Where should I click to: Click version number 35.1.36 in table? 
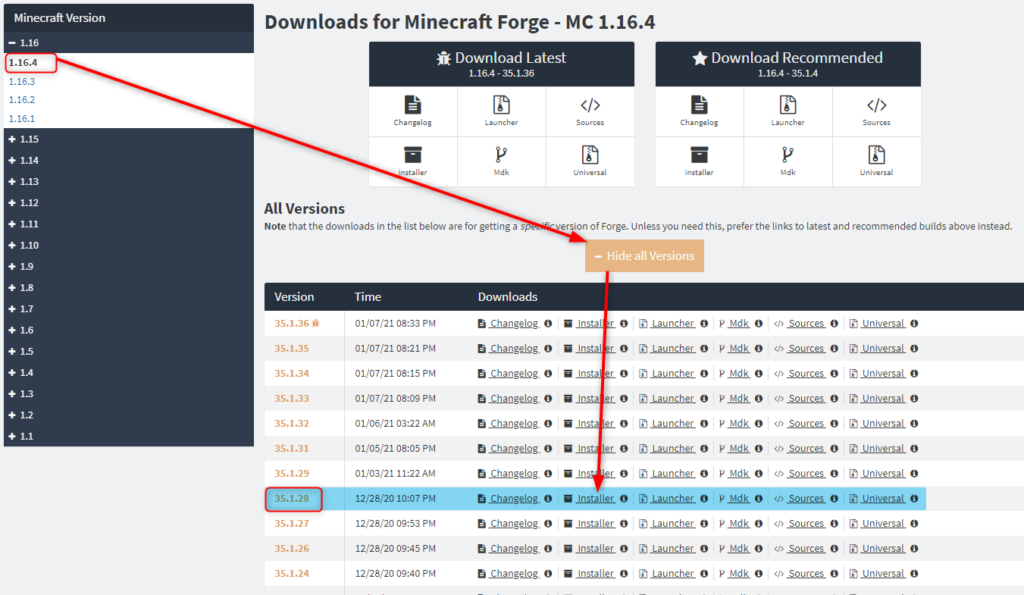point(291,323)
